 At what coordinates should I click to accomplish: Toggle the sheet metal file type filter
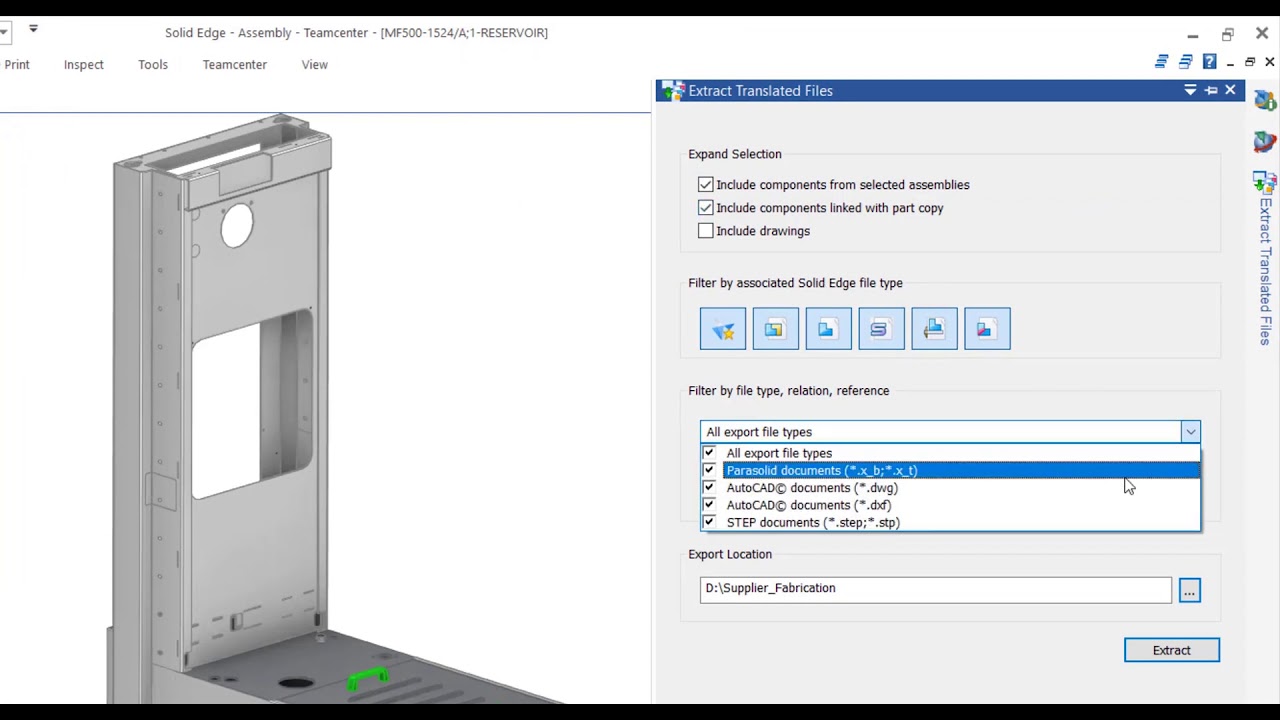tap(881, 329)
